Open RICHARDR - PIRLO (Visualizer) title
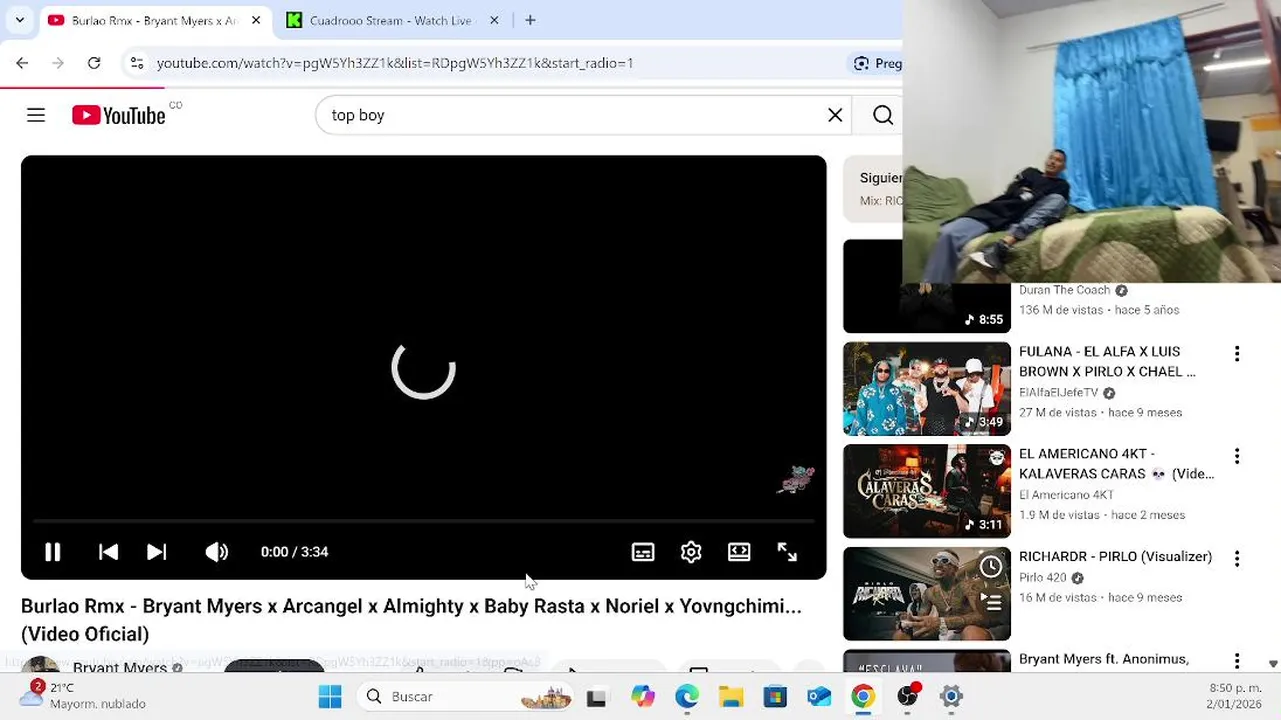Screen dimensions: 1281x720 1115,557
